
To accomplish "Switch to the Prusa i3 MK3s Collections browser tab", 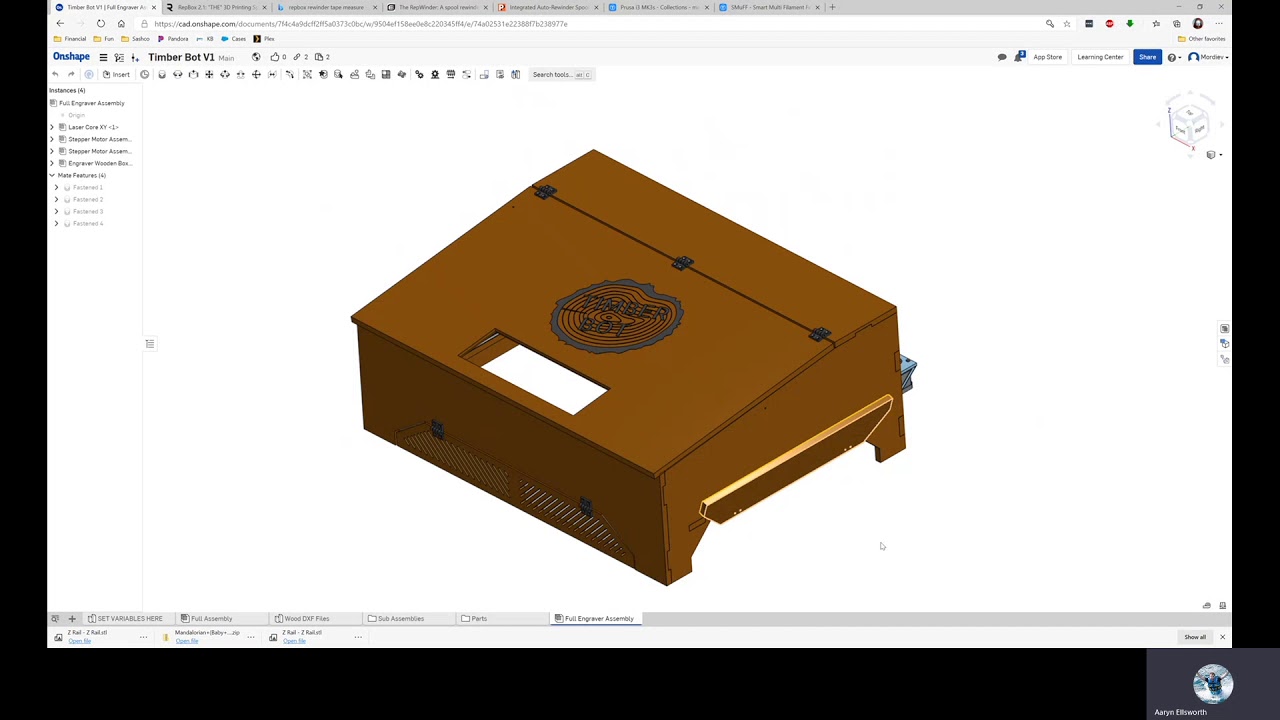I will 658,7.
